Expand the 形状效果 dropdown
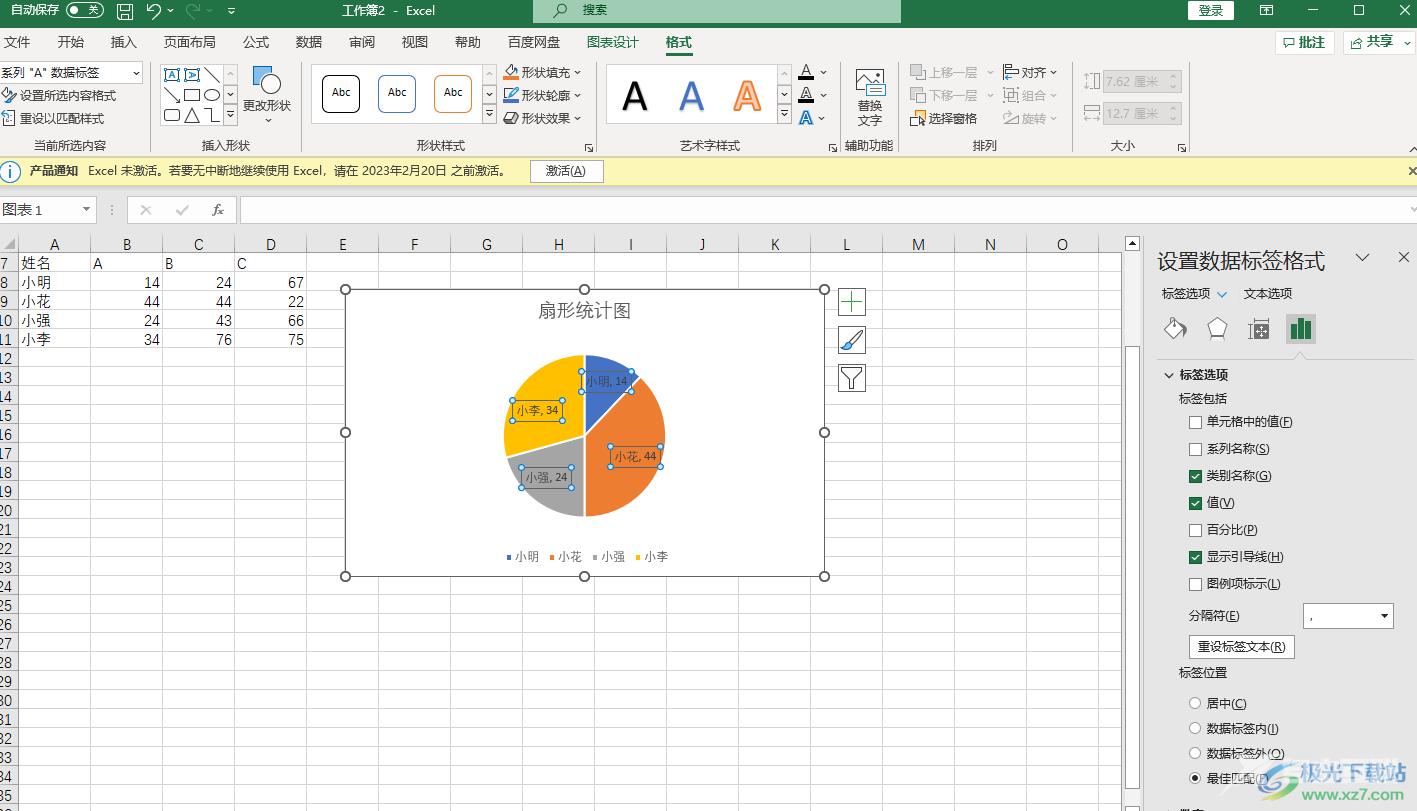 click(x=578, y=118)
